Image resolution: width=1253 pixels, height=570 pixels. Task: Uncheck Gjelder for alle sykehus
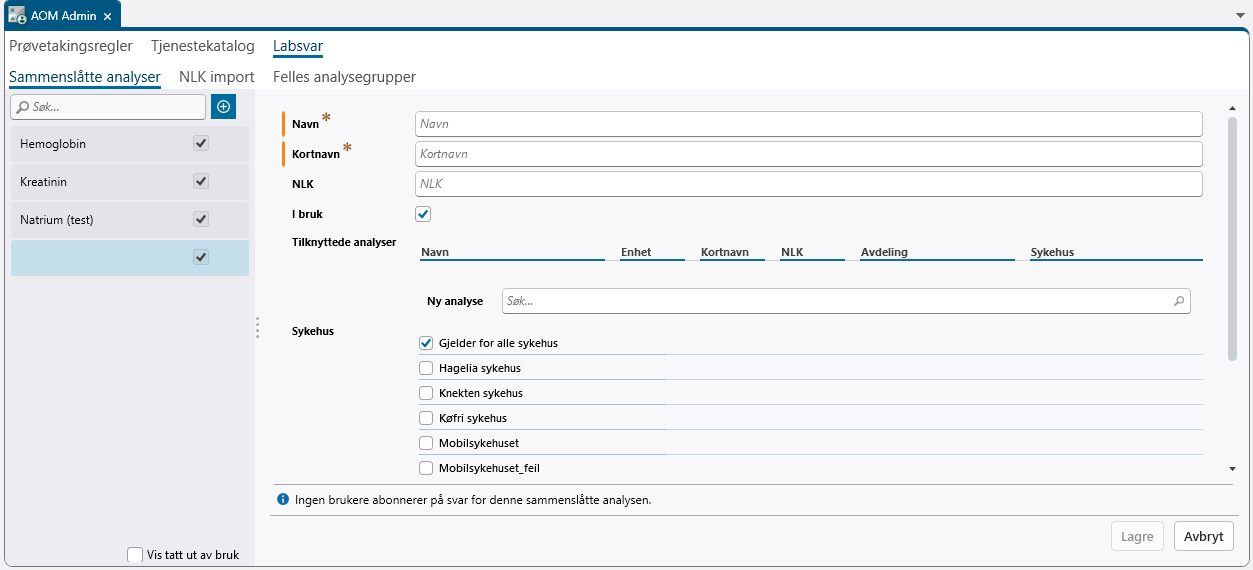[426, 343]
